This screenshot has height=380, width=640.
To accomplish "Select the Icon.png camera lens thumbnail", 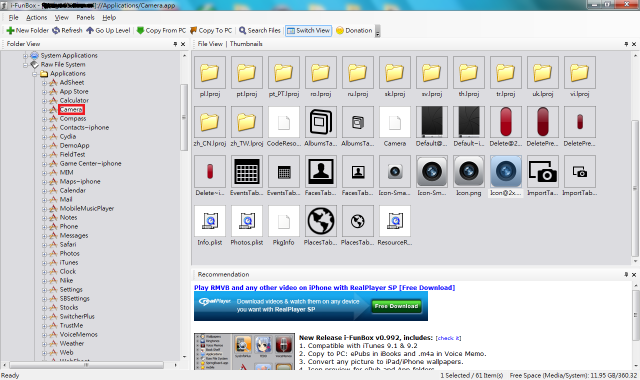I will (469, 171).
